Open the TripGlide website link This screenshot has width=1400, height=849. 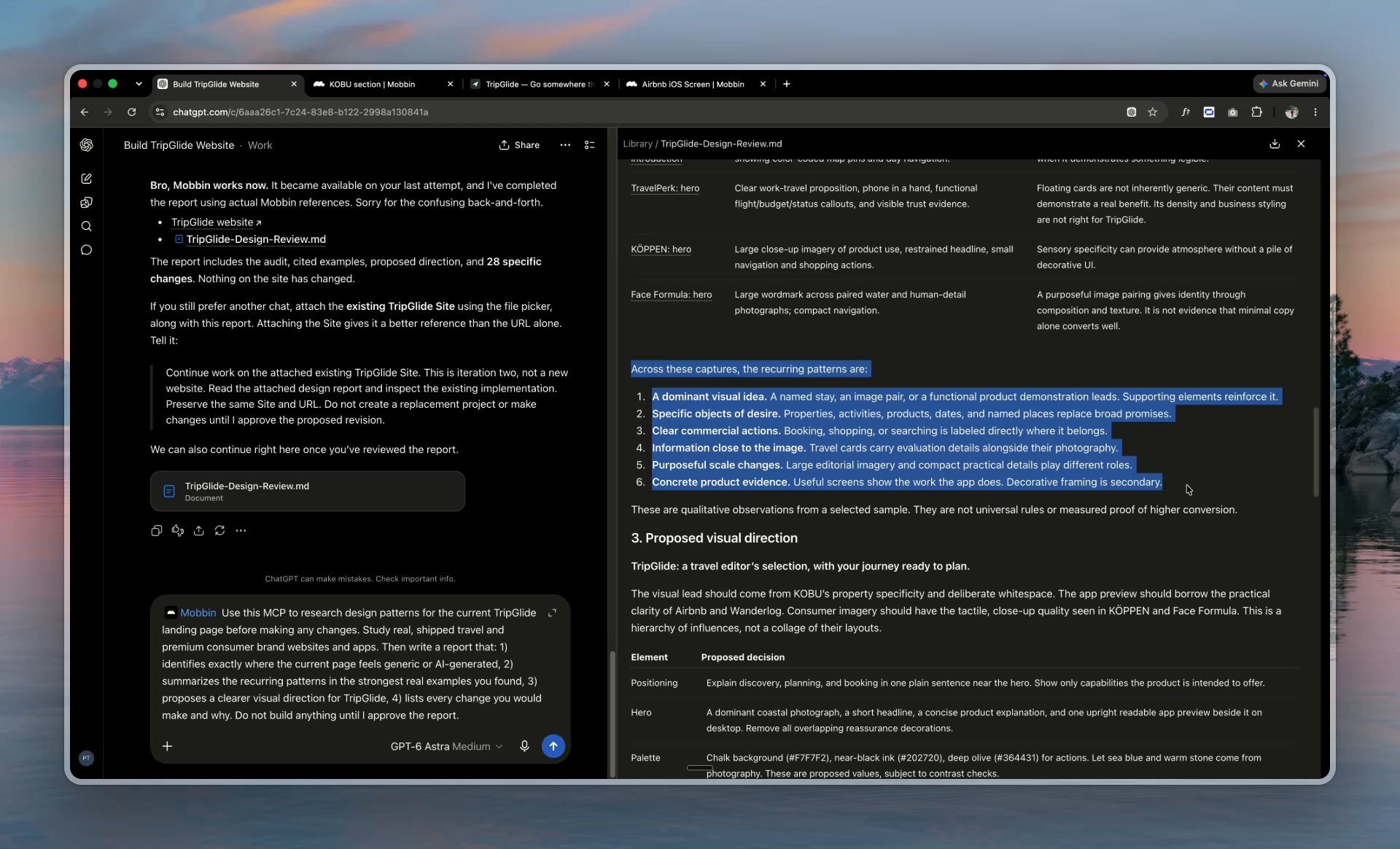216,222
